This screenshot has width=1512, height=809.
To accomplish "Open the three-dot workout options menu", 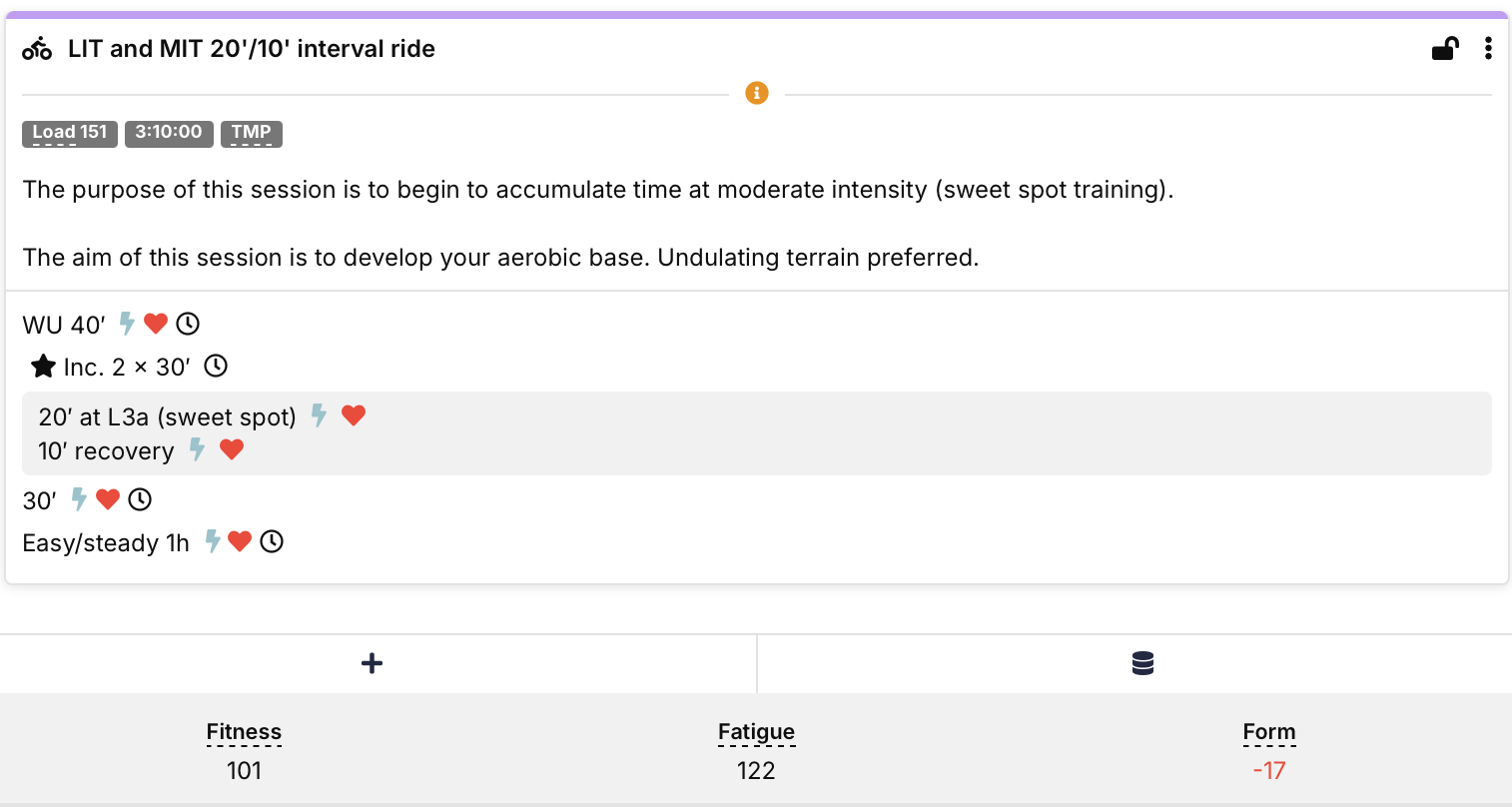I will coord(1488,49).
